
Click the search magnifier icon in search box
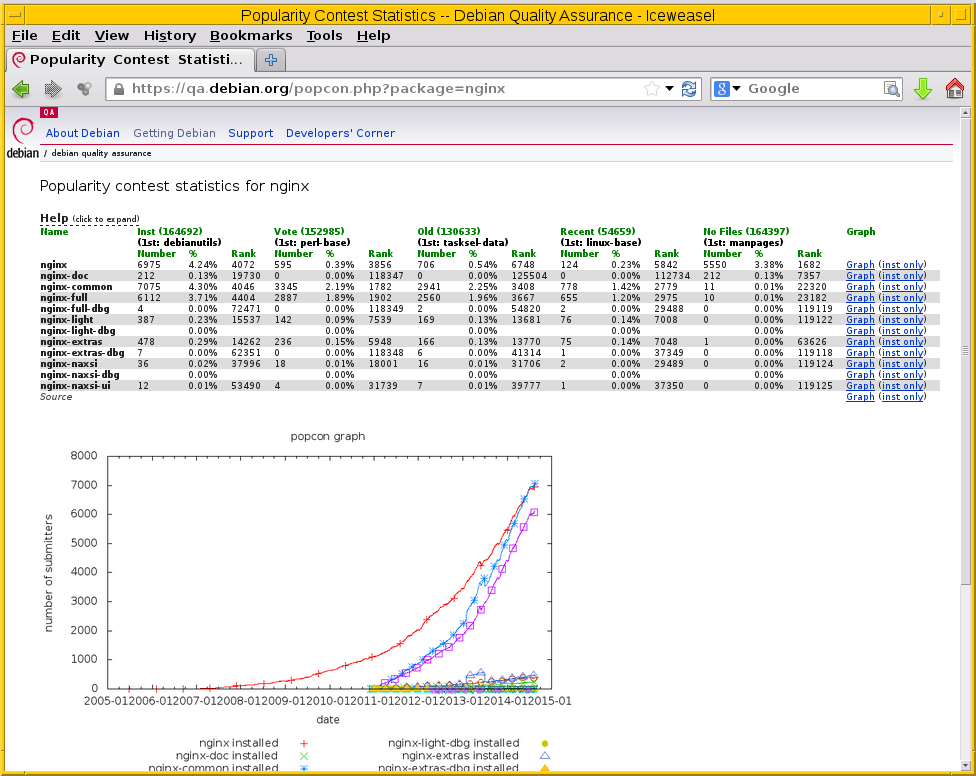point(892,89)
